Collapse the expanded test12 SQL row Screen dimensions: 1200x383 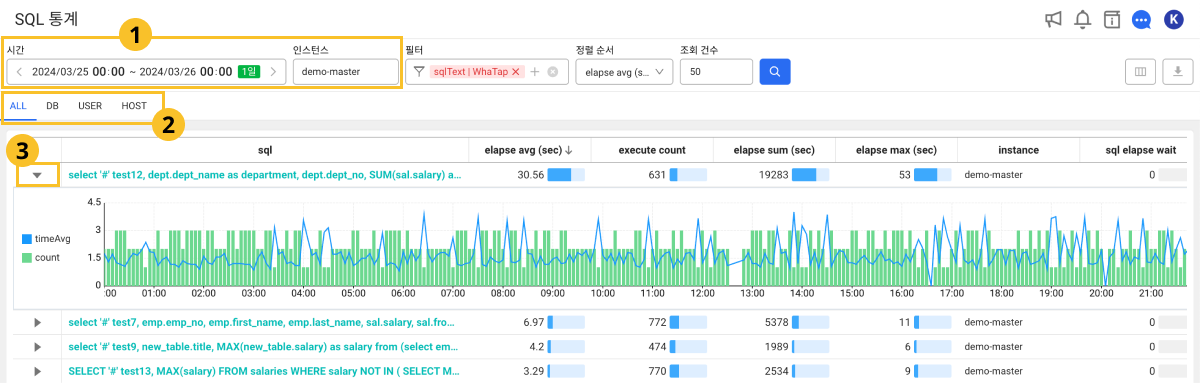point(37,175)
